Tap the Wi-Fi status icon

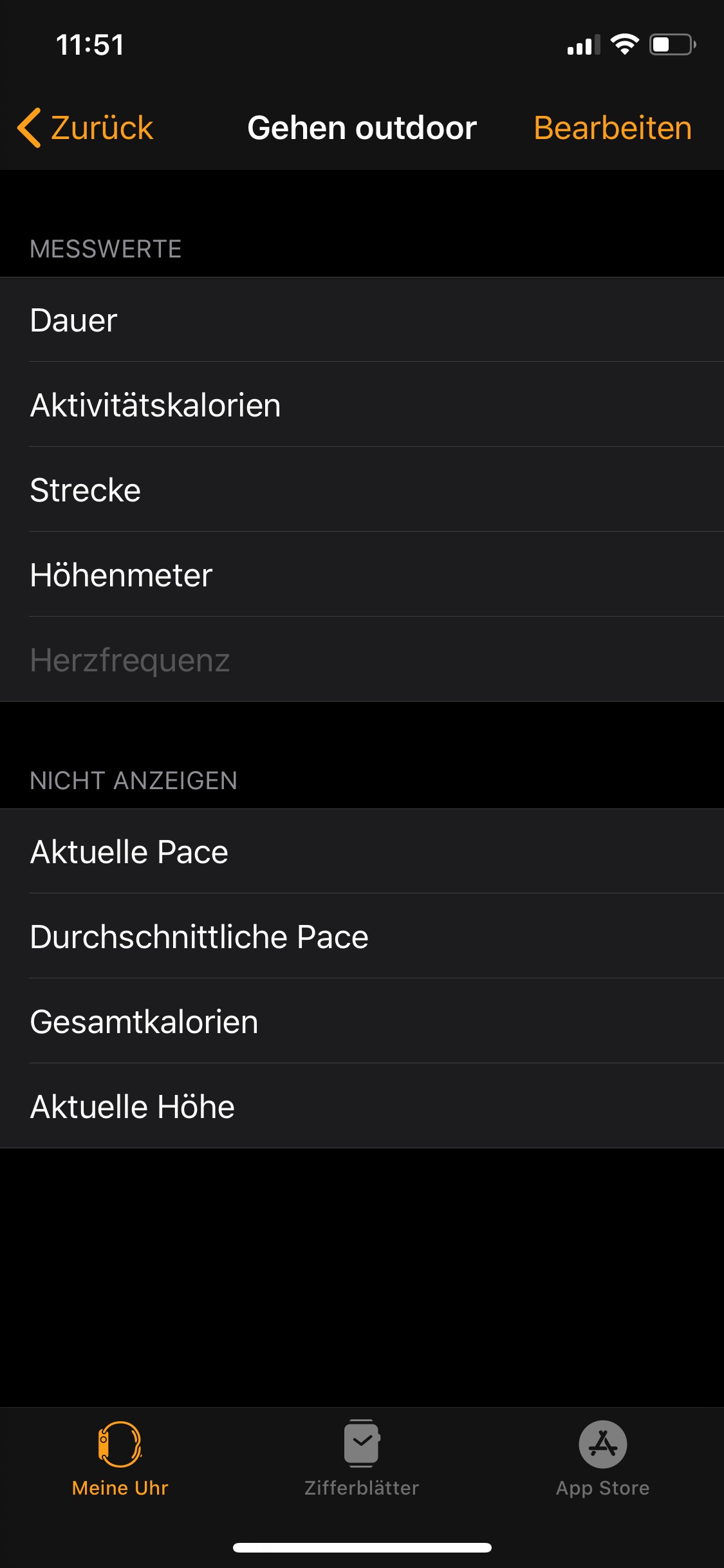pos(624,44)
